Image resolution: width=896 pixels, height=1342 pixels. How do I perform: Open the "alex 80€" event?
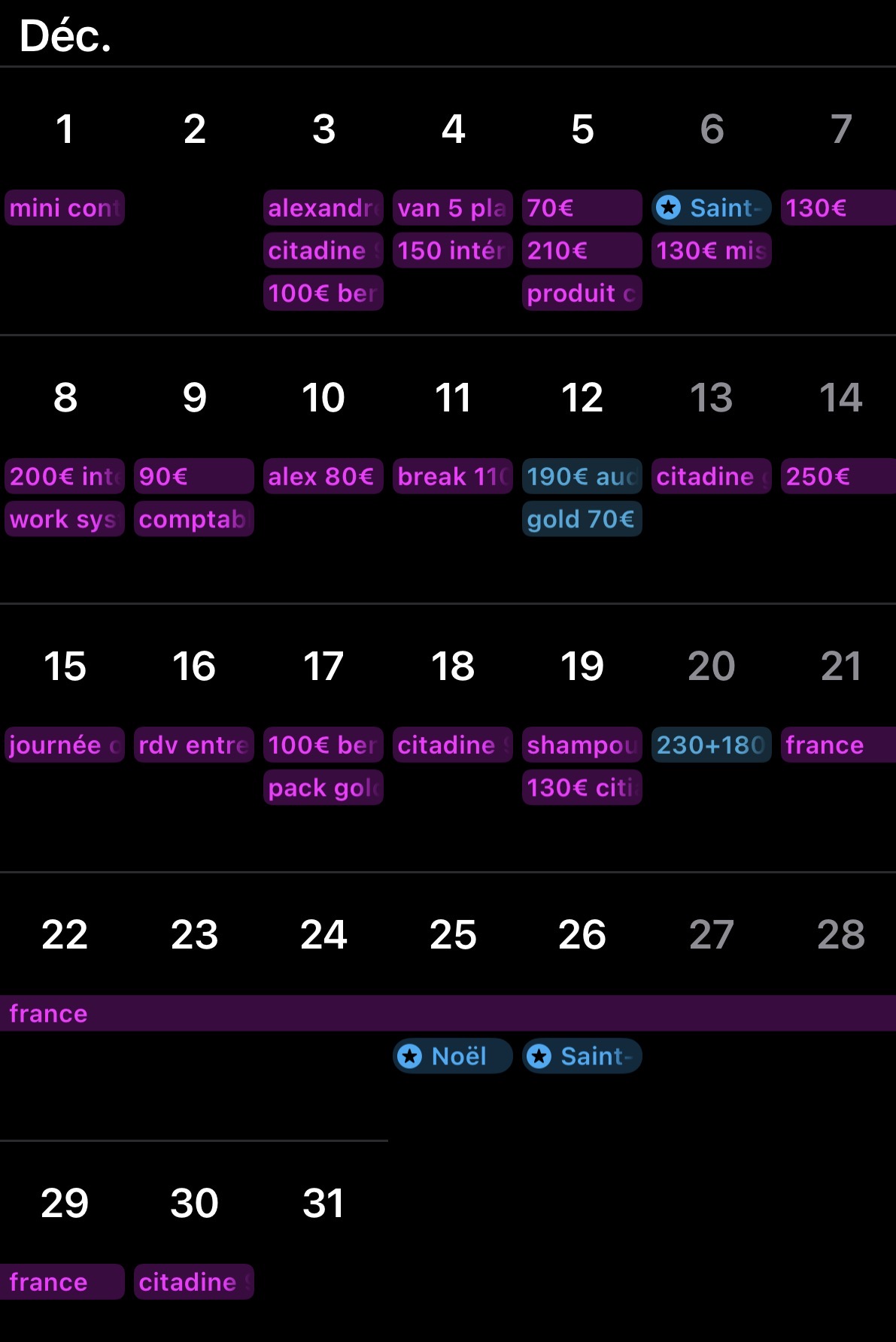point(323,476)
